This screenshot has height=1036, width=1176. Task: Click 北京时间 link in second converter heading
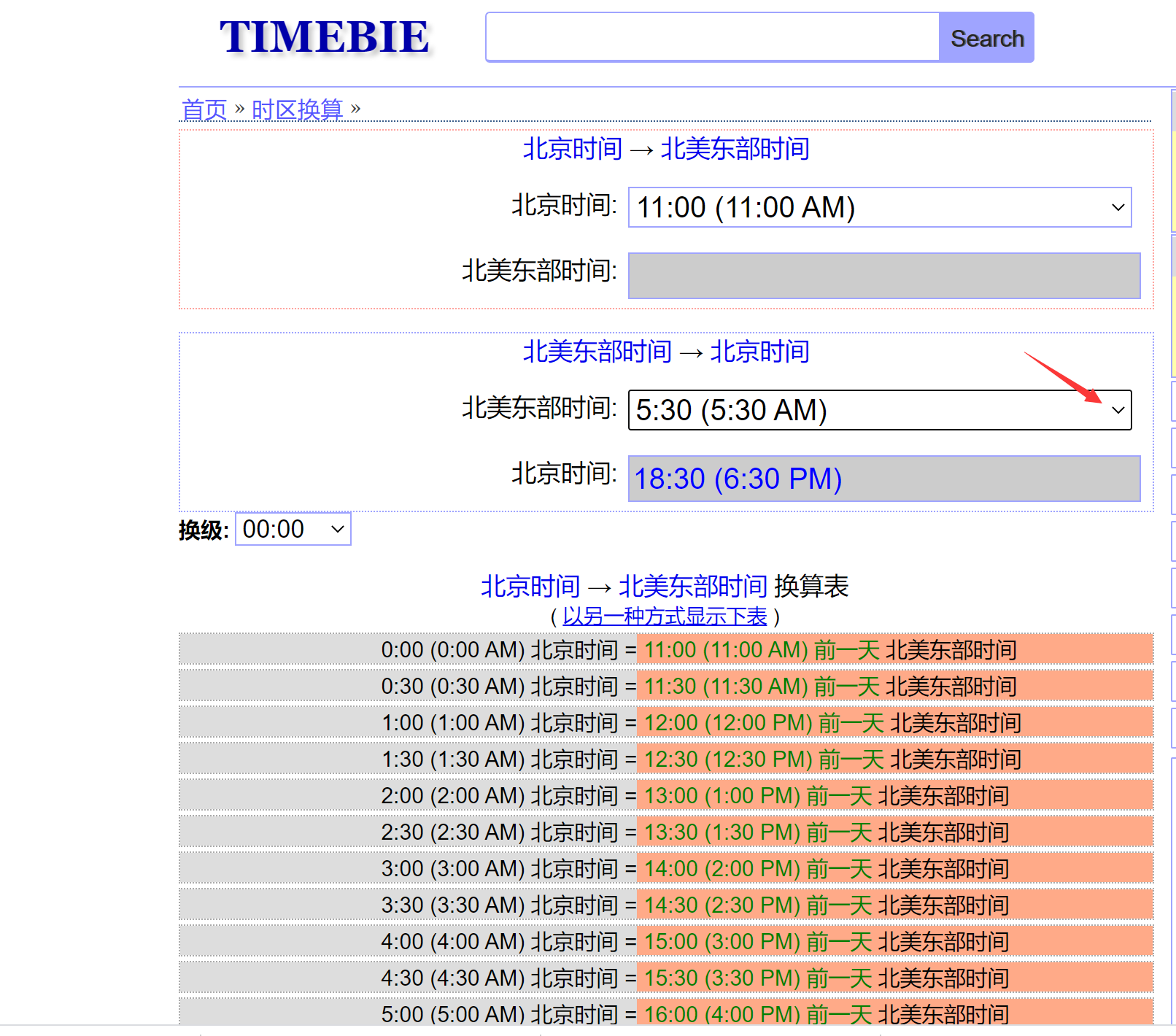(759, 352)
